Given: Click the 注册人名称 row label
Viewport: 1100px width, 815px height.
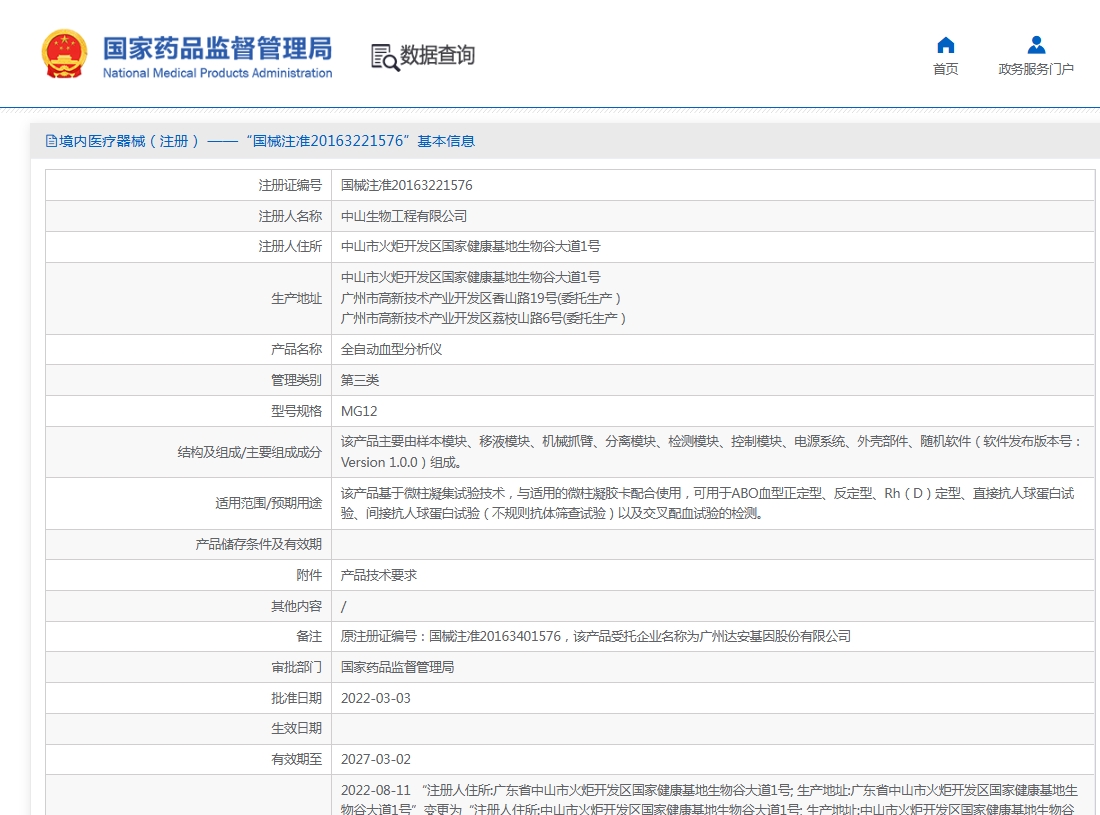Looking at the screenshot, I should [x=290, y=216].
